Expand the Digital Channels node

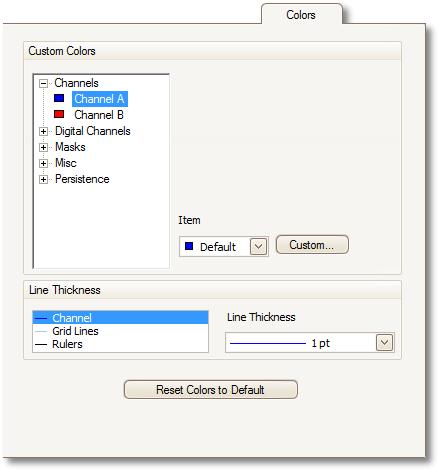[43, 131]
